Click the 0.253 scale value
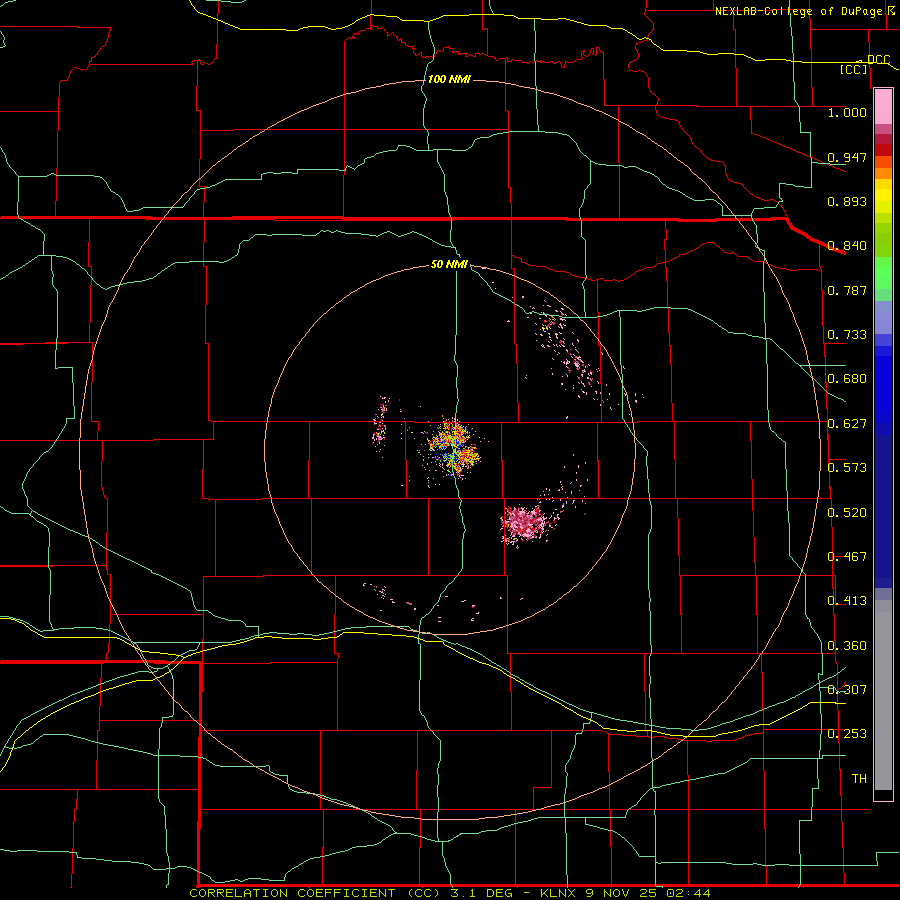900x900 pixels. (847, 734)
